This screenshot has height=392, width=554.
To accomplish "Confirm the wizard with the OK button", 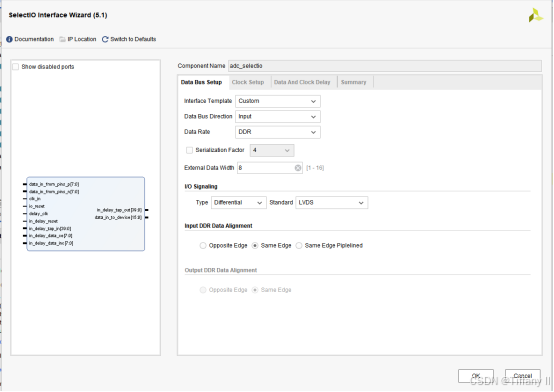I will point(476,376).
